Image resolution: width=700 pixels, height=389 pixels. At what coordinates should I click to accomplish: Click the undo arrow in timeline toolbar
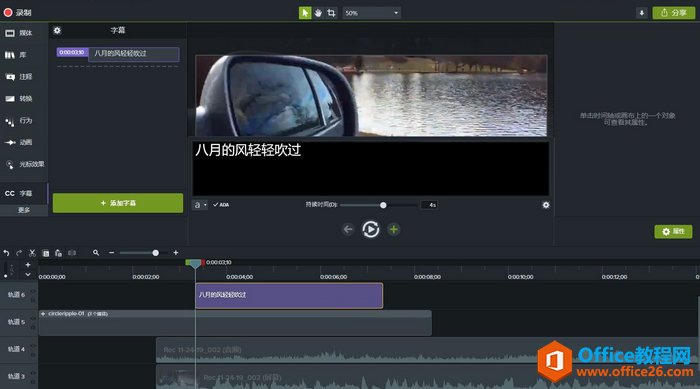click(6, 253)
